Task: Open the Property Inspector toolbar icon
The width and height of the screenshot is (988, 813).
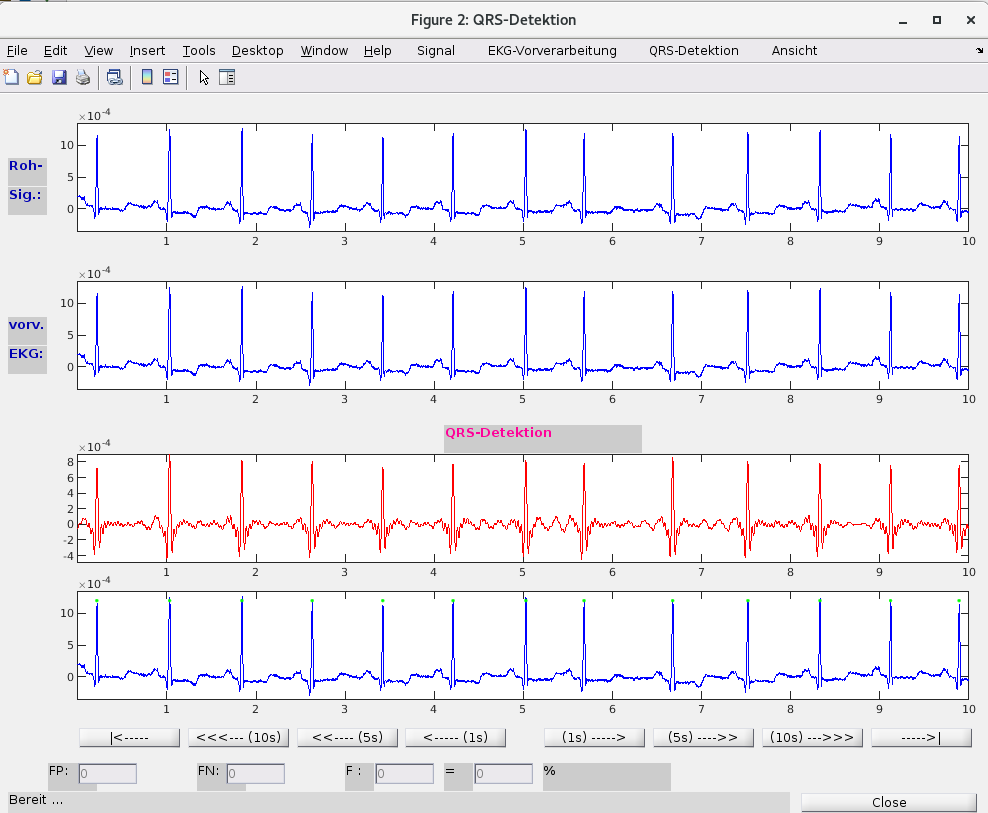Action: coord(227,77)
